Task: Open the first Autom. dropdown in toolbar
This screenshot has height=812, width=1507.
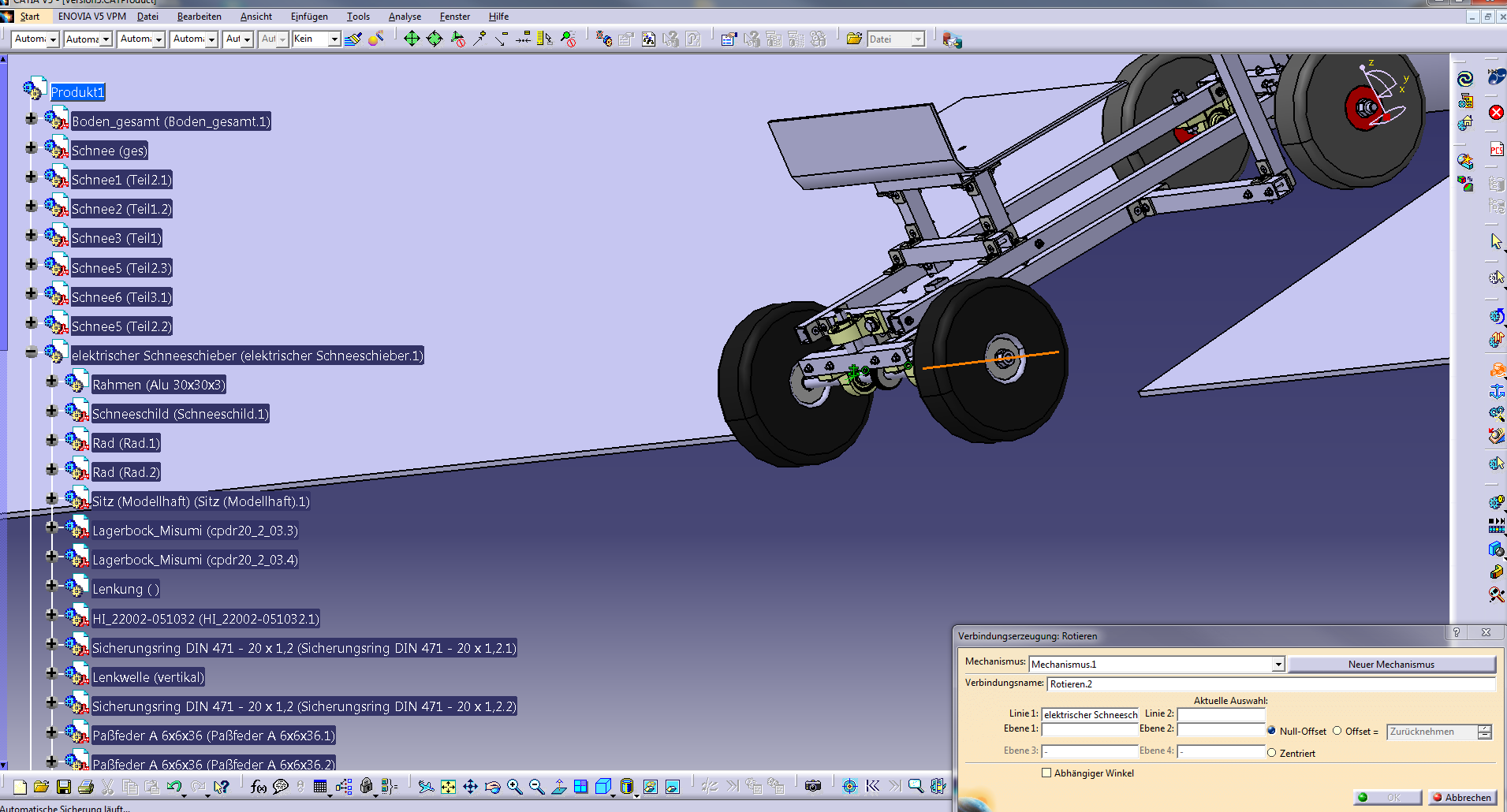Action: (x=53, y=39)
